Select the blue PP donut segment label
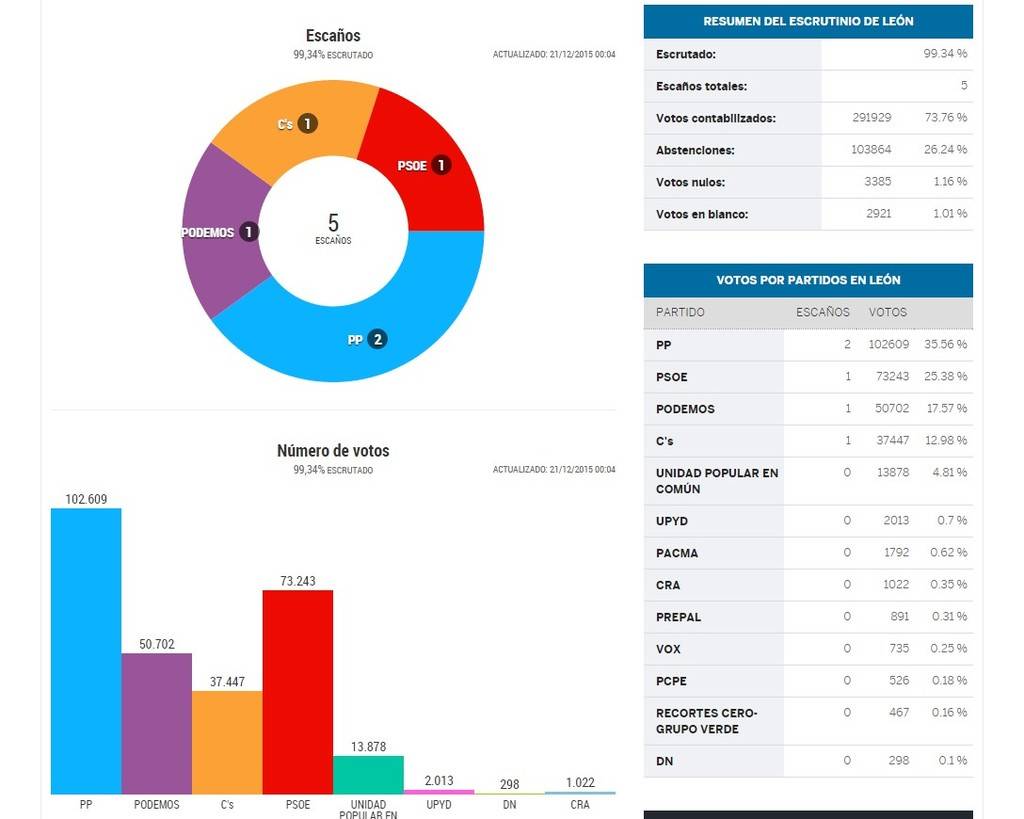 click(x=354, y=340)
